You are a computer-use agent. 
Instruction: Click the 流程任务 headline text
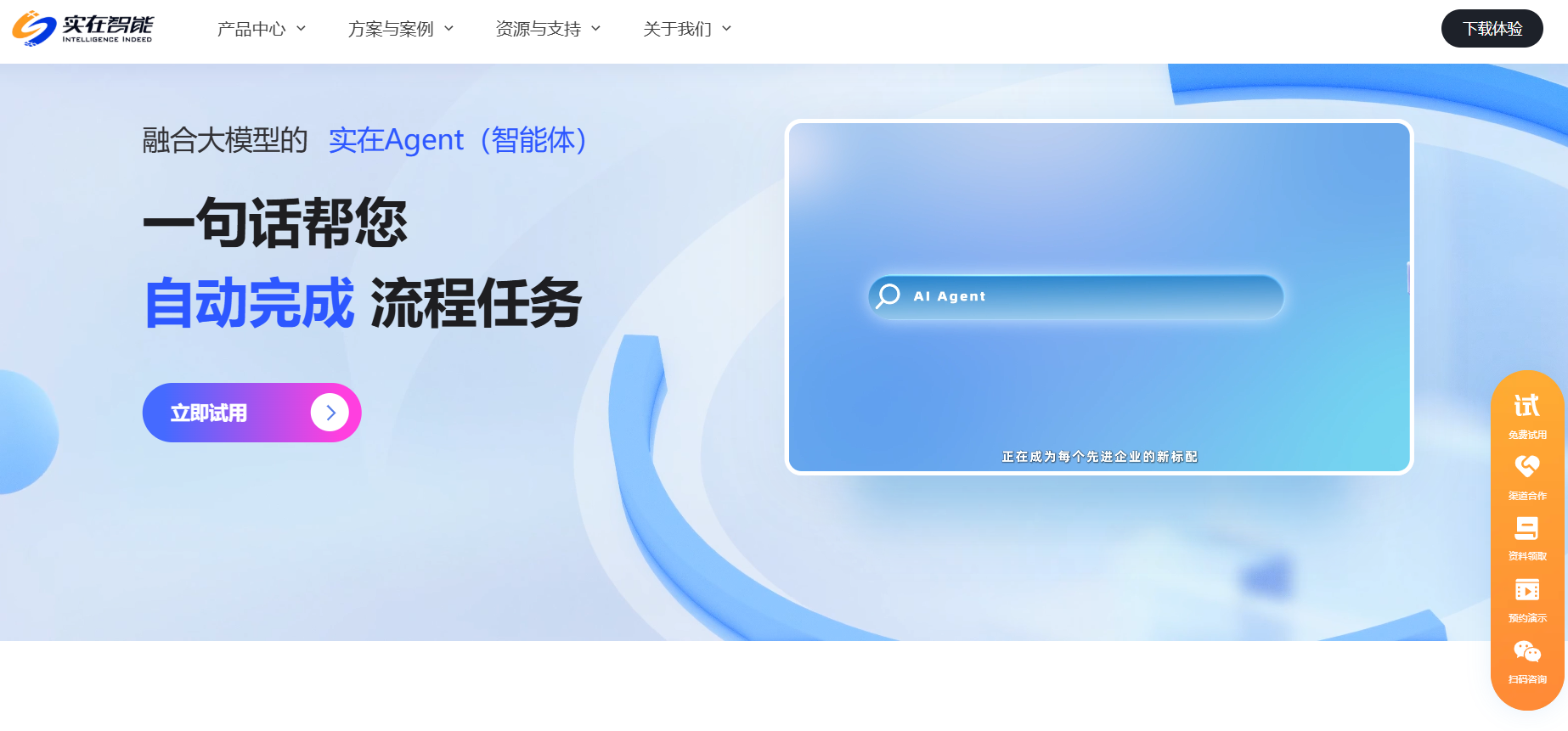click(476, 303)
